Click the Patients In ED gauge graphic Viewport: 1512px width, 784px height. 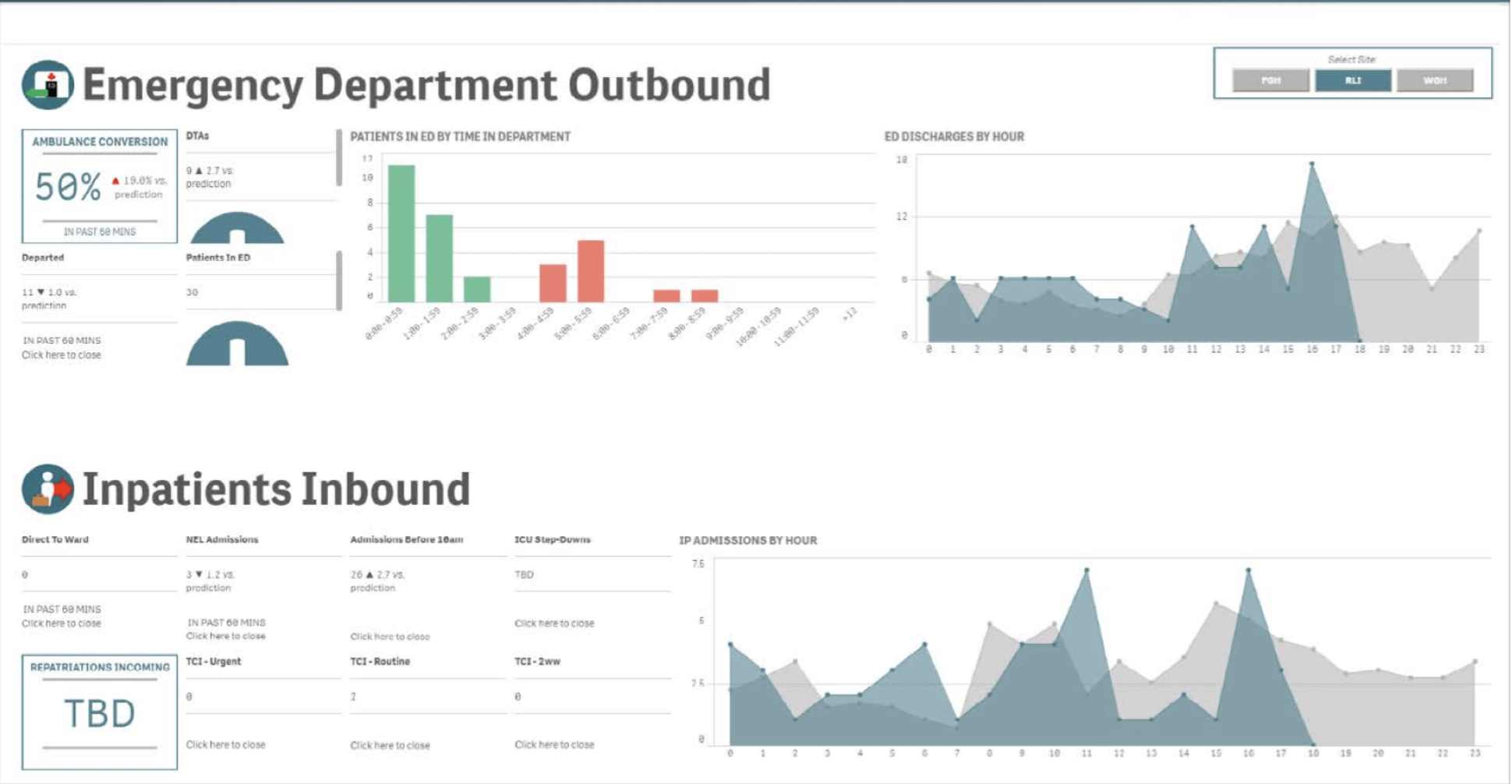coord(237,344)
